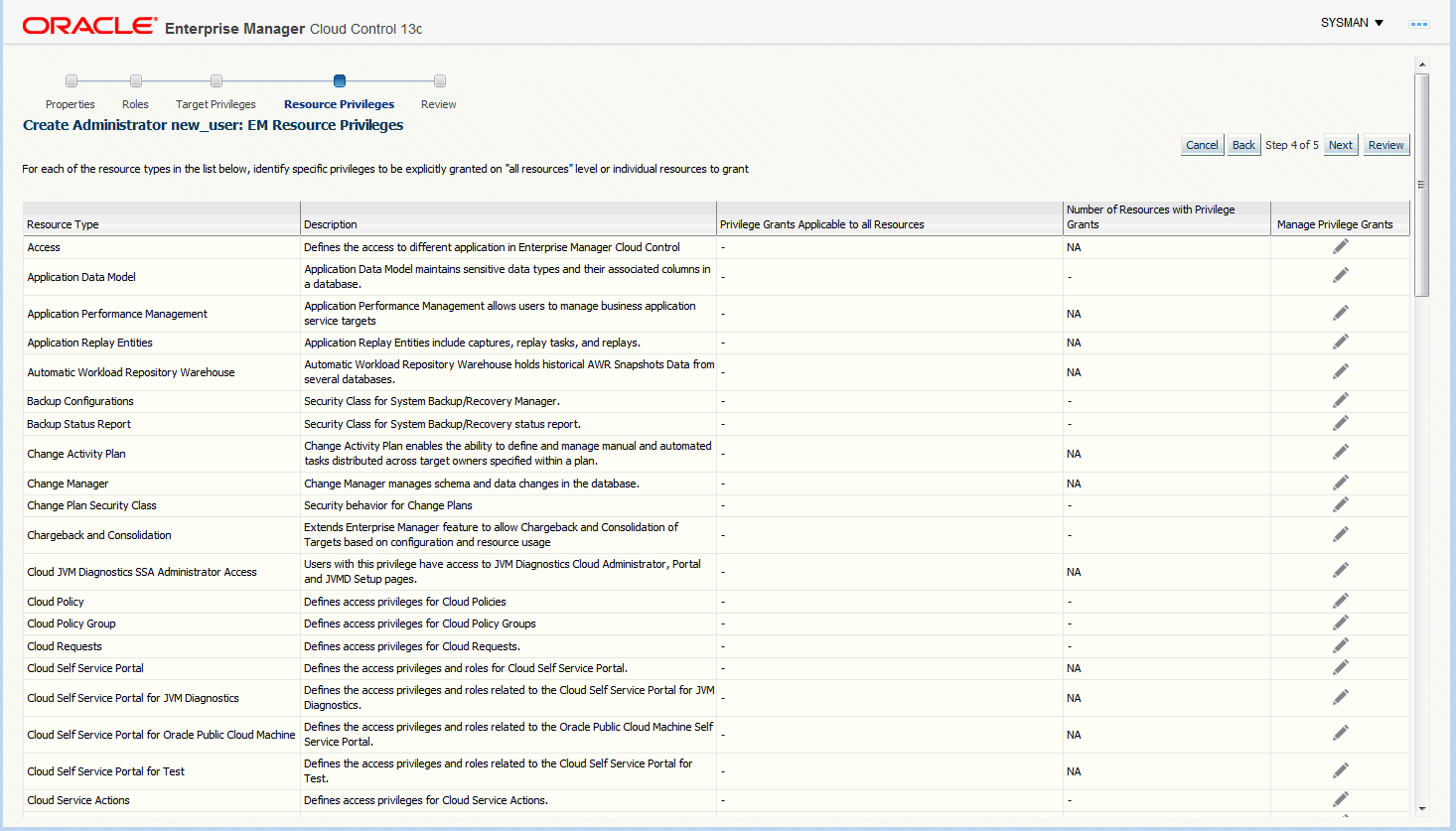Manage grants for Cloud Requests

click(1340, 645)
